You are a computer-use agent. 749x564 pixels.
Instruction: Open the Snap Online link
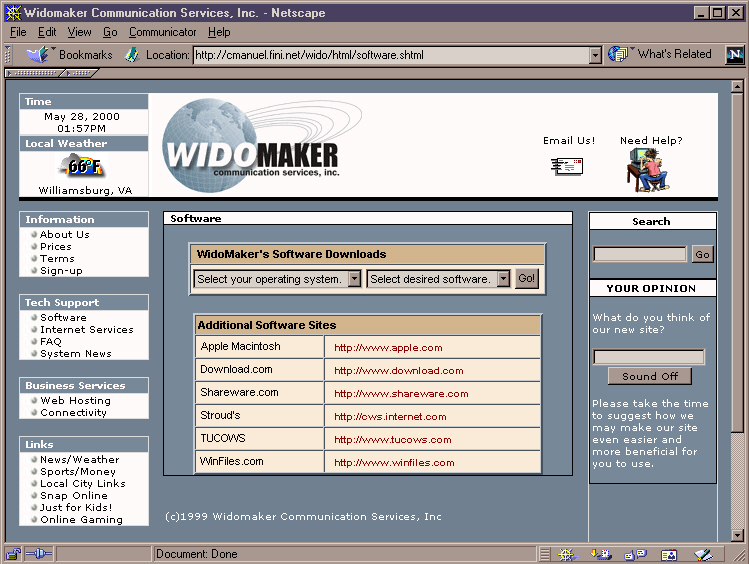click(x=74, y=495)
